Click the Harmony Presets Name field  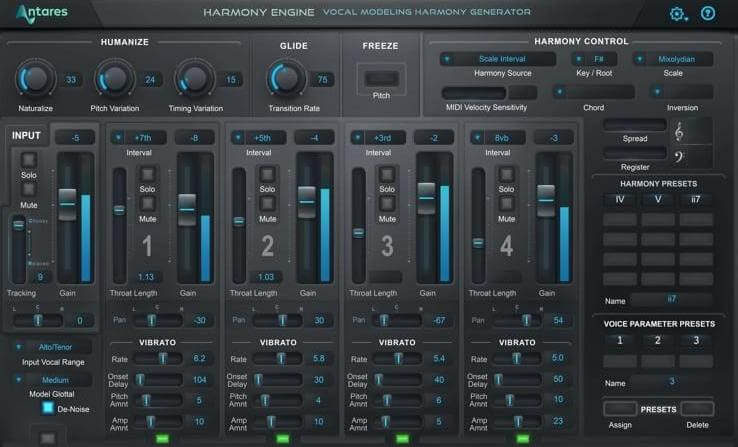point(671,300)
